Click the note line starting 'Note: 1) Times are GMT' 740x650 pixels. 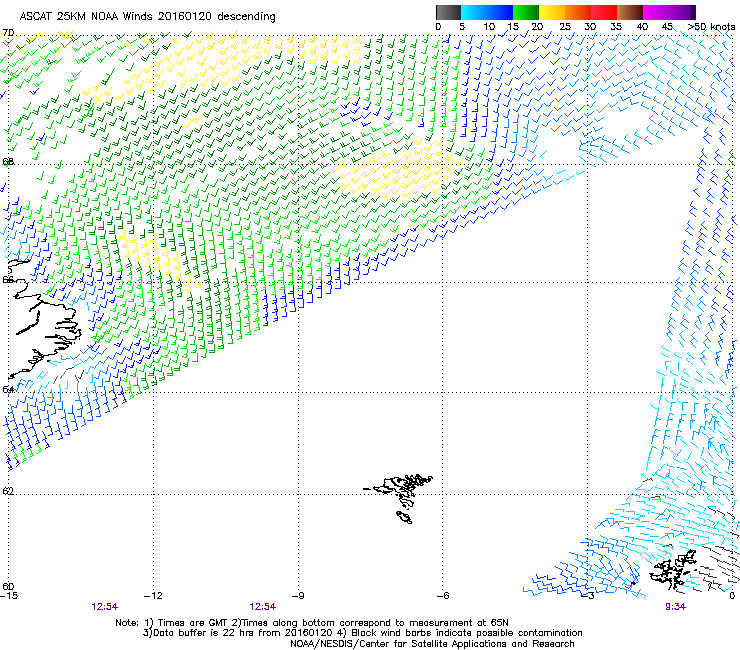coord(312,623)
